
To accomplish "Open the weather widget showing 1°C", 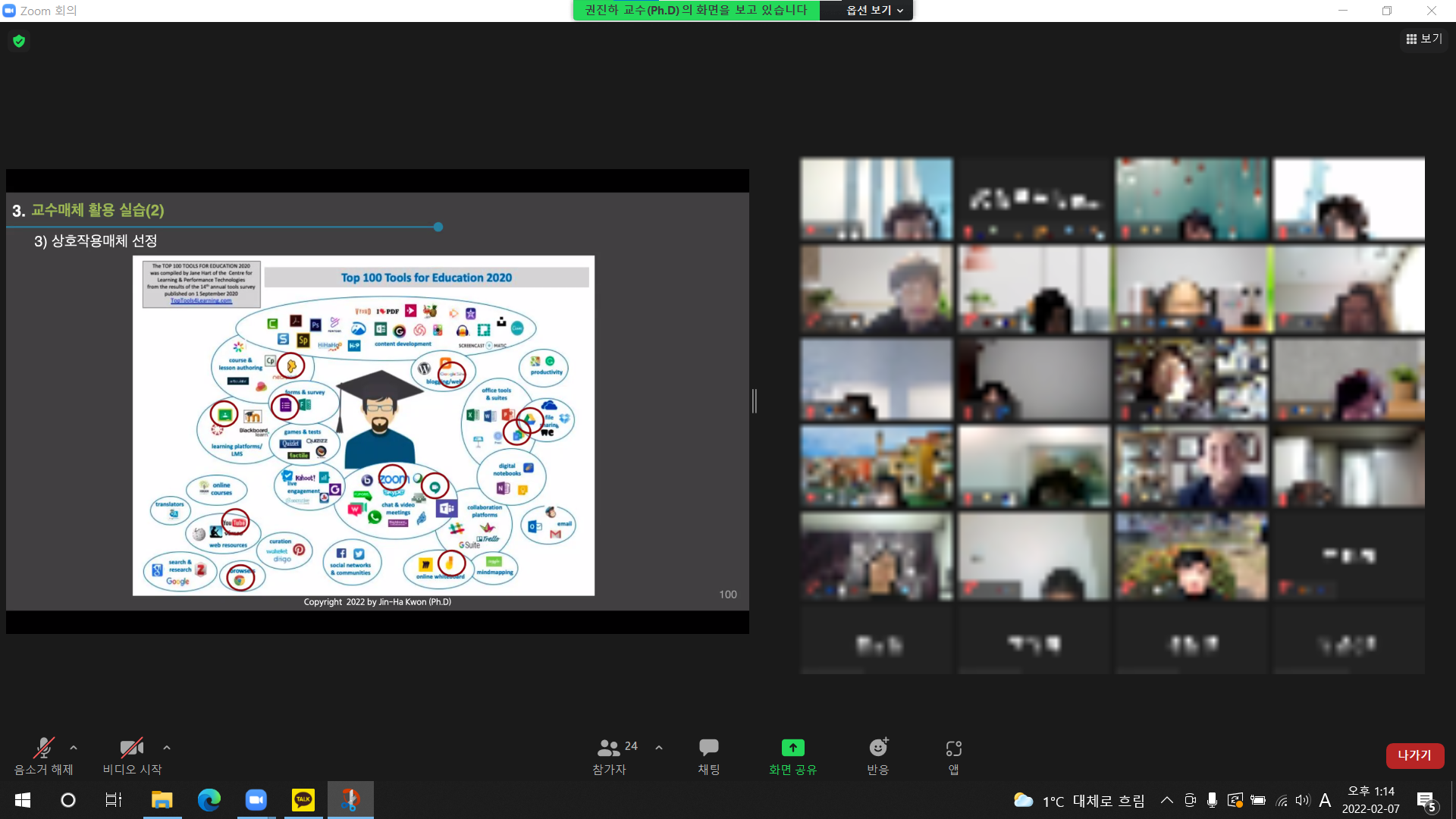I will tap(1078, 801).
